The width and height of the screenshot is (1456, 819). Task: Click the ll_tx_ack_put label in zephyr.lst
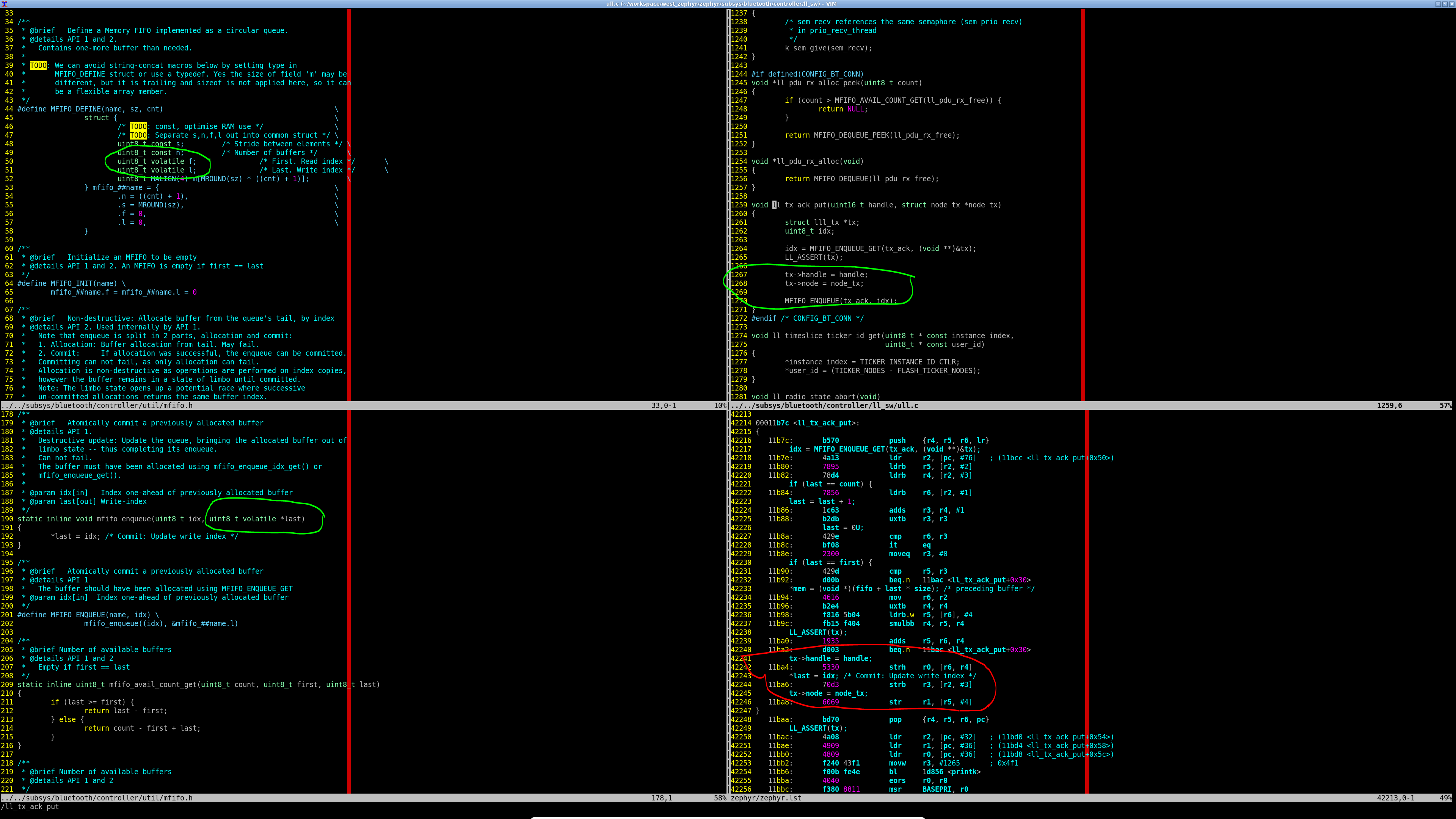826,423
